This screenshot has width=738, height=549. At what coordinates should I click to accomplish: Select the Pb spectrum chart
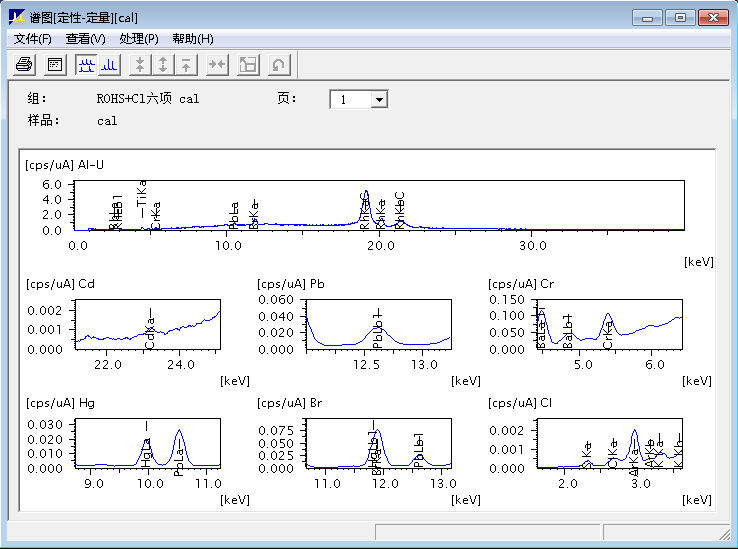click(x=378, y=323)
